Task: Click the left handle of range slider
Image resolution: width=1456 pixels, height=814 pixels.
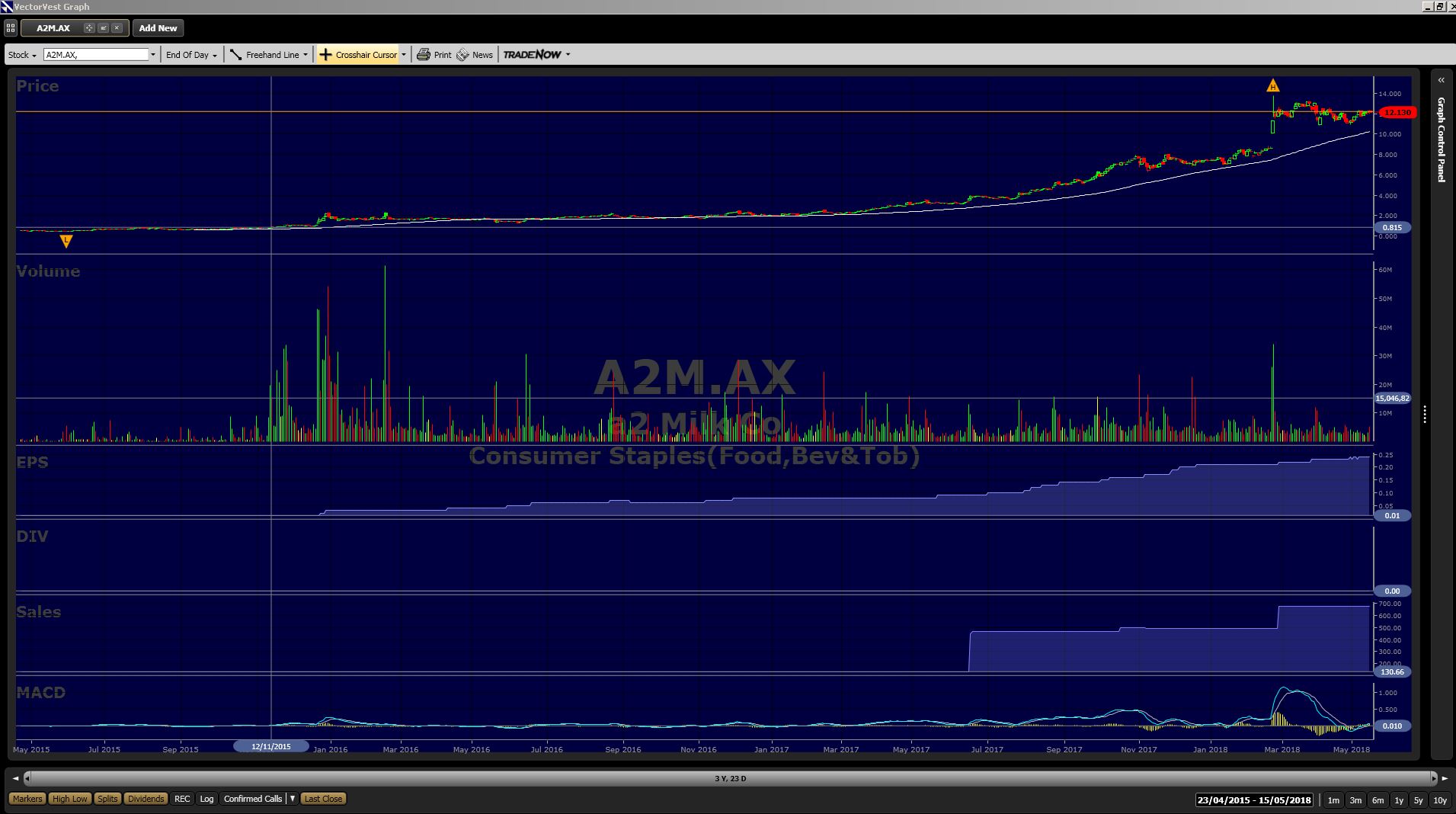Action: [27, 778]
